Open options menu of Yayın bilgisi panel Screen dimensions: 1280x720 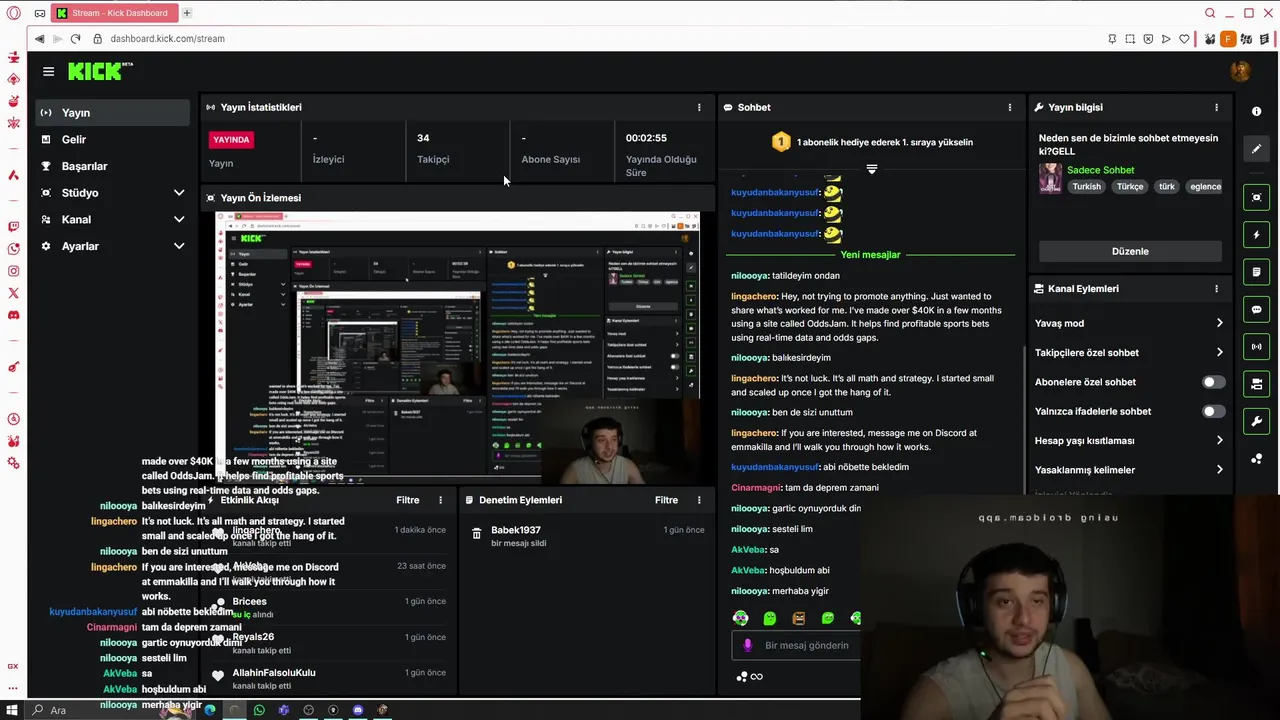coord(1216,107)
